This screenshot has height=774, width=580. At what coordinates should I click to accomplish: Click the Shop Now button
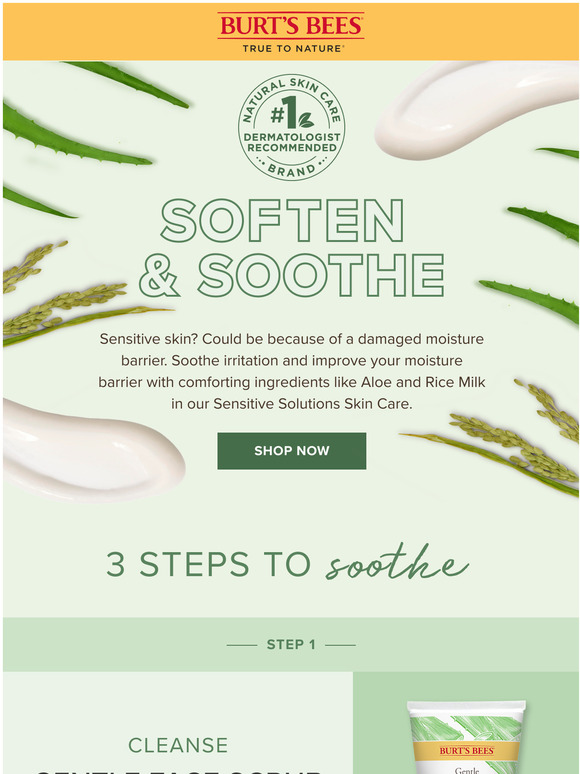coord(292,451)
